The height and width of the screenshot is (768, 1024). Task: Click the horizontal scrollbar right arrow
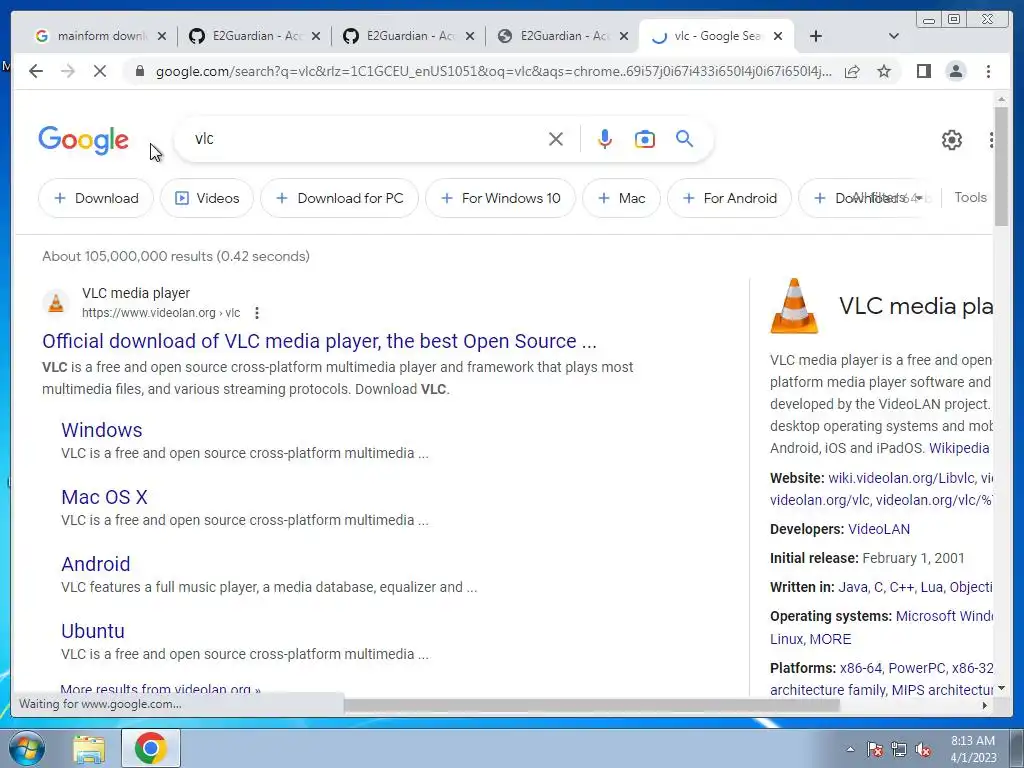[x=985, y=705]
